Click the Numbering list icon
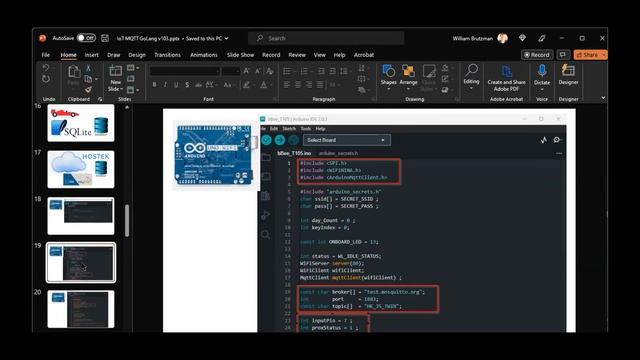This screenshot has width=640, height=360. 304,71
